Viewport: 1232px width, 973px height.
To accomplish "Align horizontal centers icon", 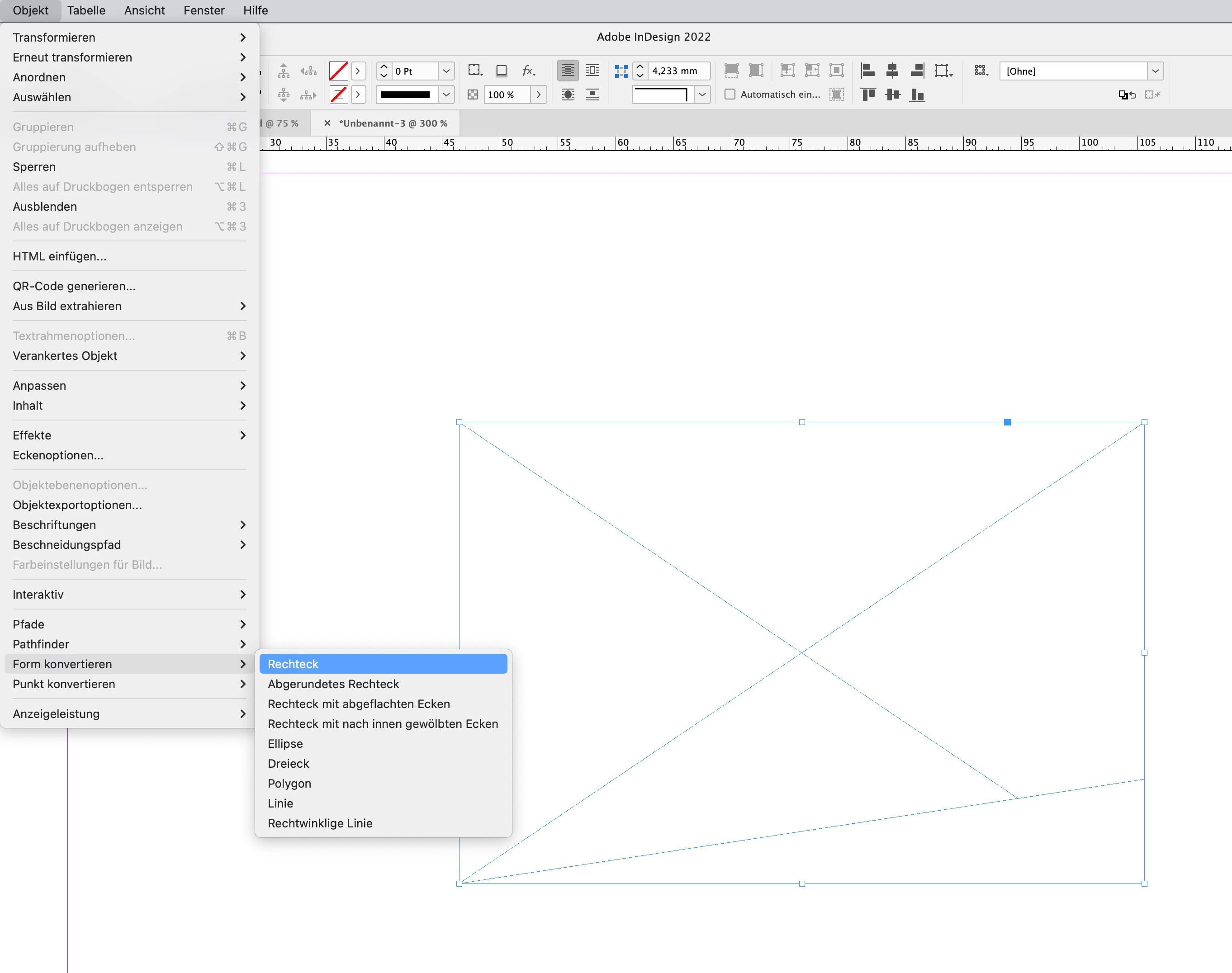I will [x=892, y=71].
